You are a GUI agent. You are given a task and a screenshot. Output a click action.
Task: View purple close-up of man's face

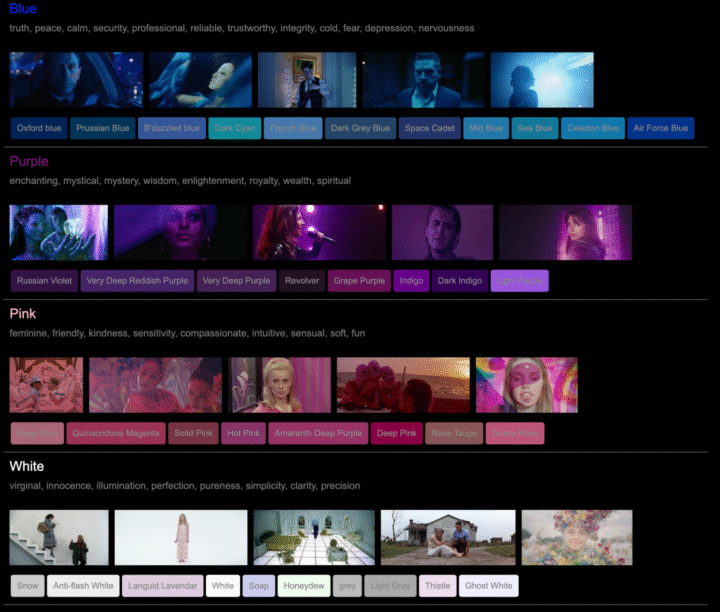click(443, 232)
